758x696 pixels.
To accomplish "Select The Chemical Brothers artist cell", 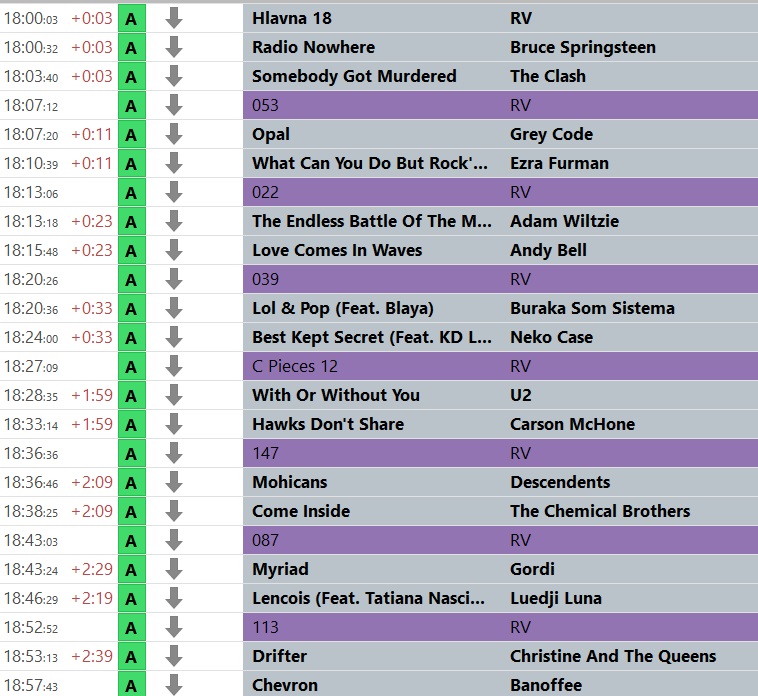I will 600,511.
